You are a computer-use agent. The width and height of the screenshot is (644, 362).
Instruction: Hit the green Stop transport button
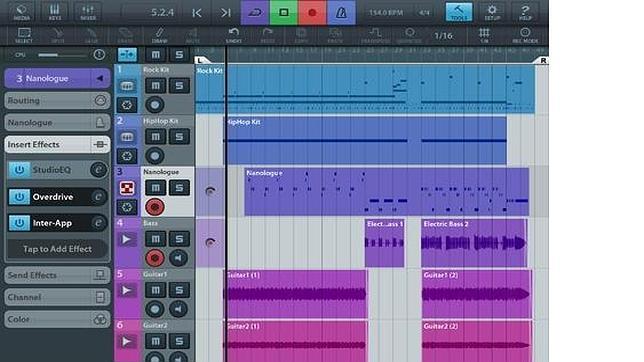(x=283, y=12)
